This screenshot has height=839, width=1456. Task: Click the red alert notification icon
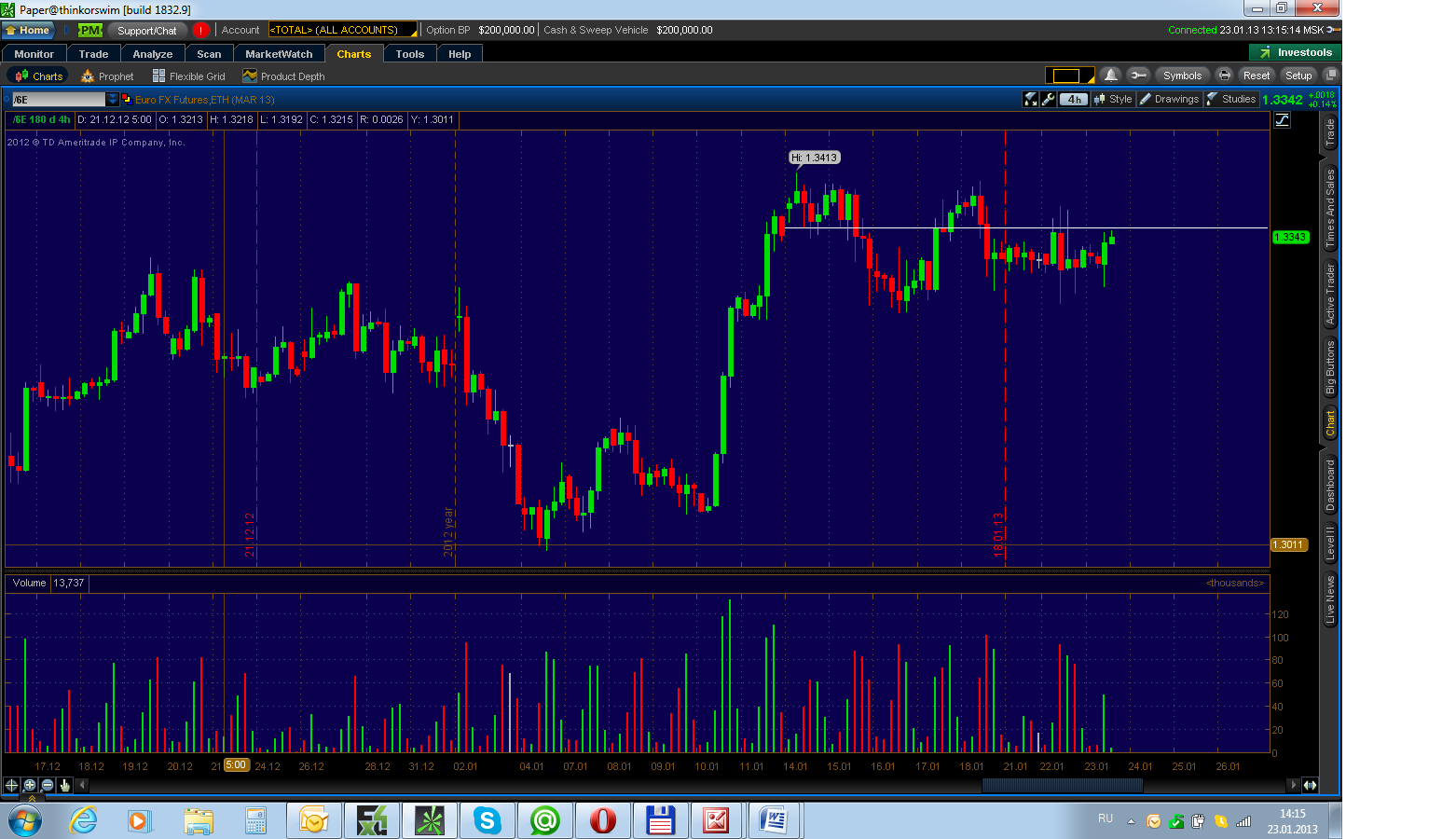(x=200, y=30)
